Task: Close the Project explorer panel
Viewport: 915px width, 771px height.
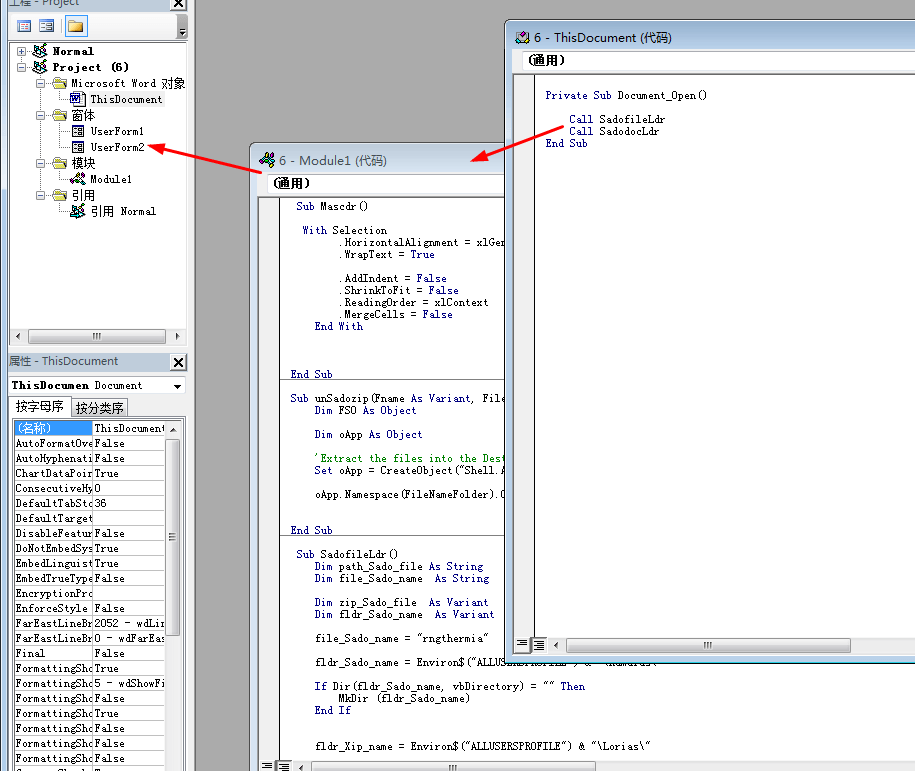Action: (179, 4)
